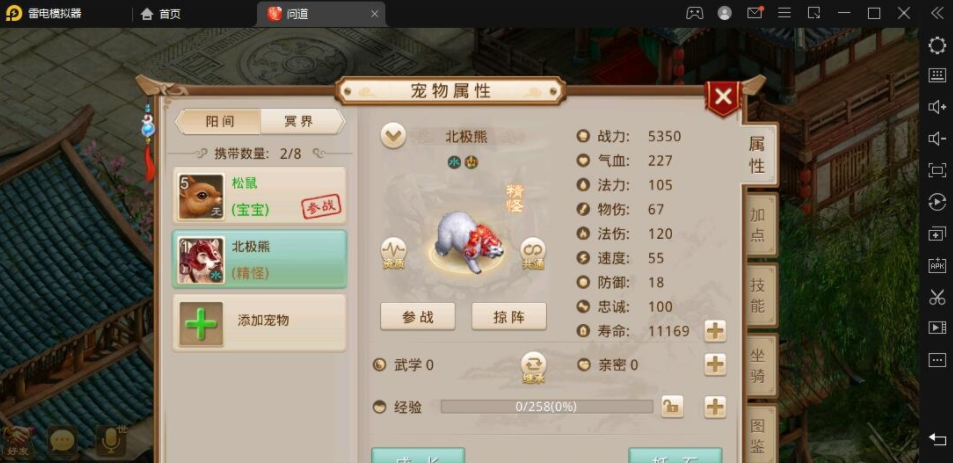Viewport: 953px width, 463px height.
Task: Collapse the emulator sidebar with double chevron
Action: click(937, 13)
